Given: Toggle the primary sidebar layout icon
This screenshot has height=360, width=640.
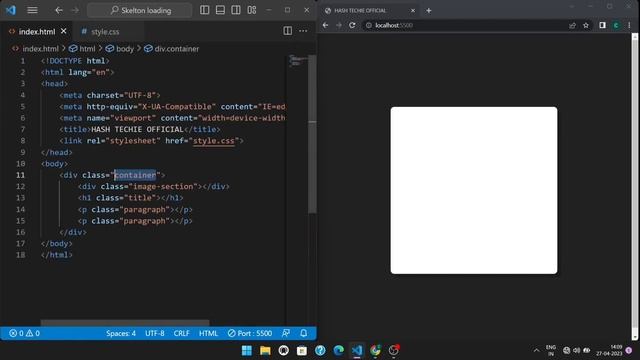Looking at the screenshot, I should (204, 10).
